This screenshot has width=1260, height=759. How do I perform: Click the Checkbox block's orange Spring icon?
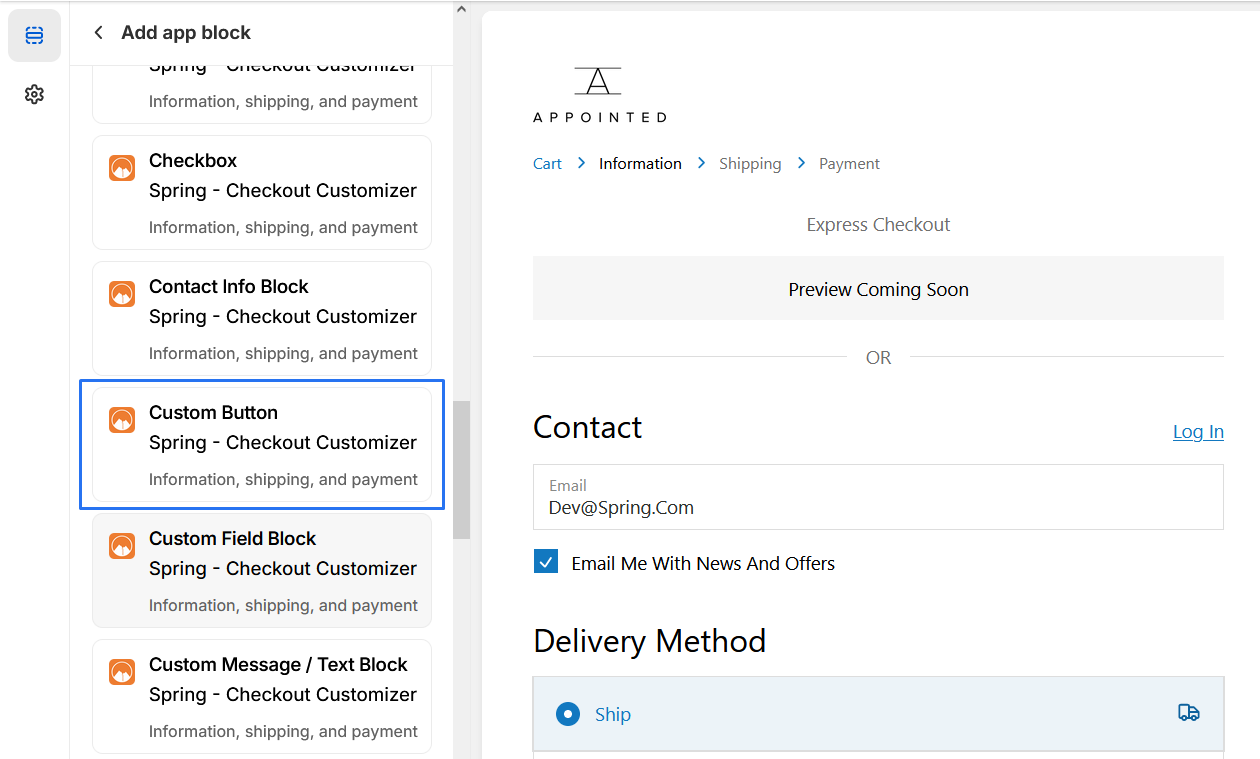(x=122, y=168)
